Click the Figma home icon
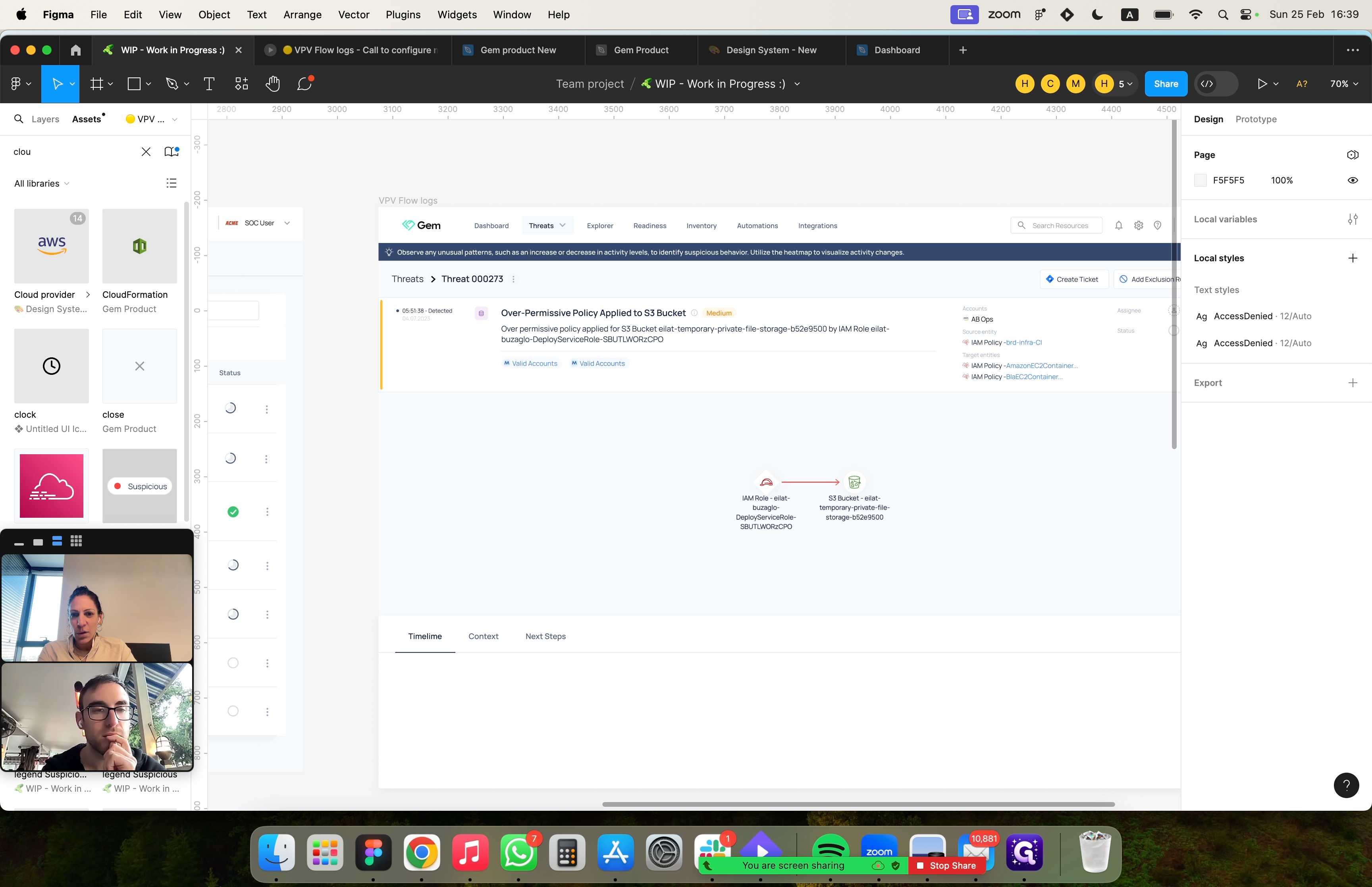 click(75, 50)
